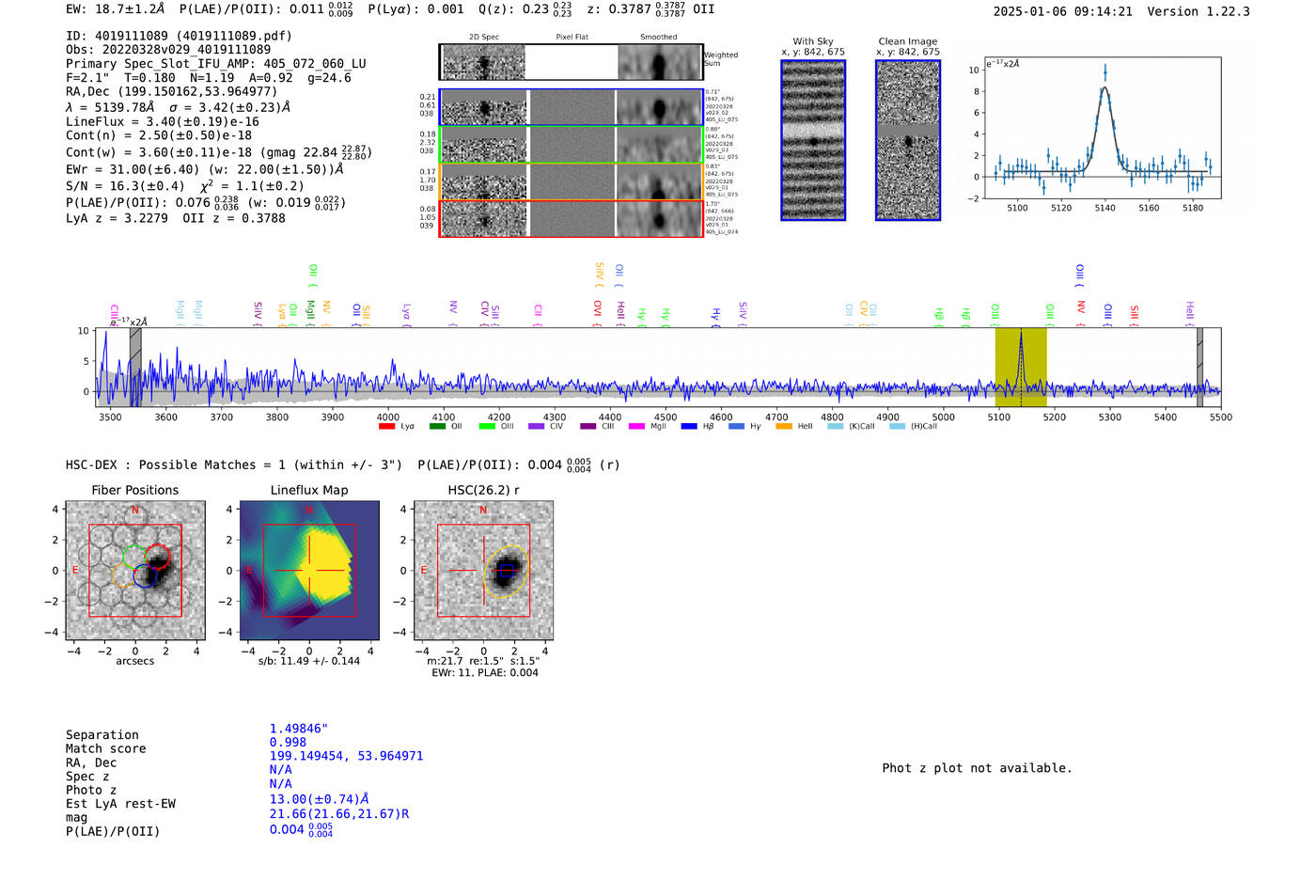Click the 'm:21.7 re:1.5" s:1.5"' caption
Viewport: 1316px width, 896px height.
(484, 661)
